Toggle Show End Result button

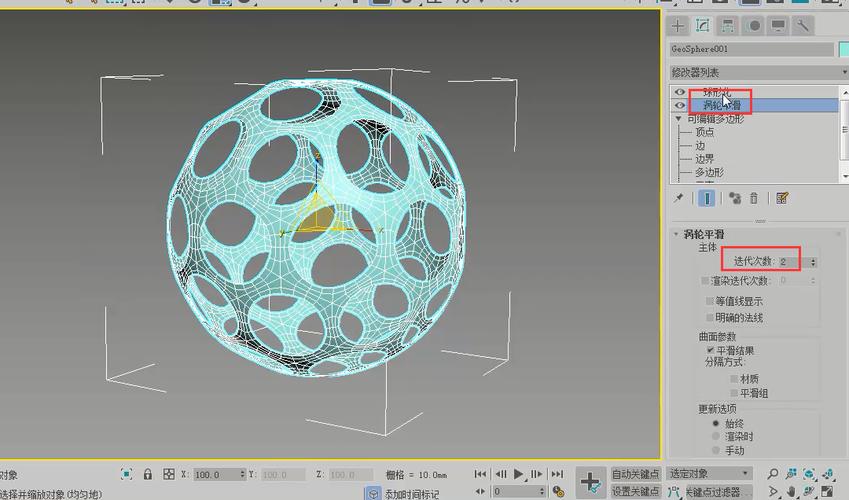707,198
